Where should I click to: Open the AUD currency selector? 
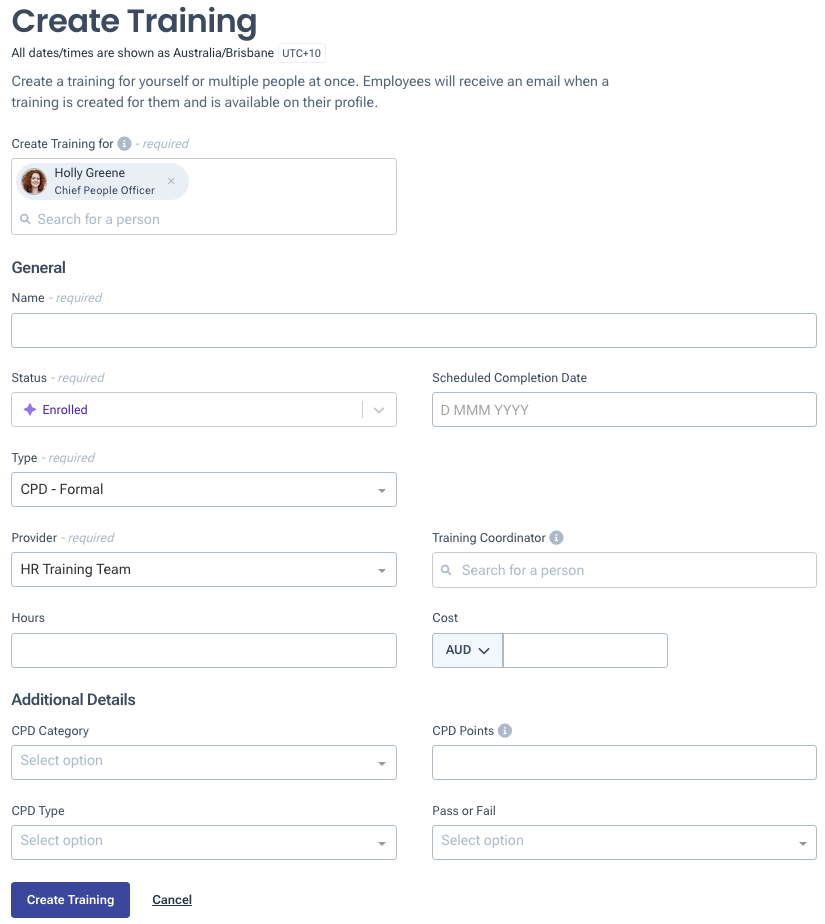[x=467, y=650]
